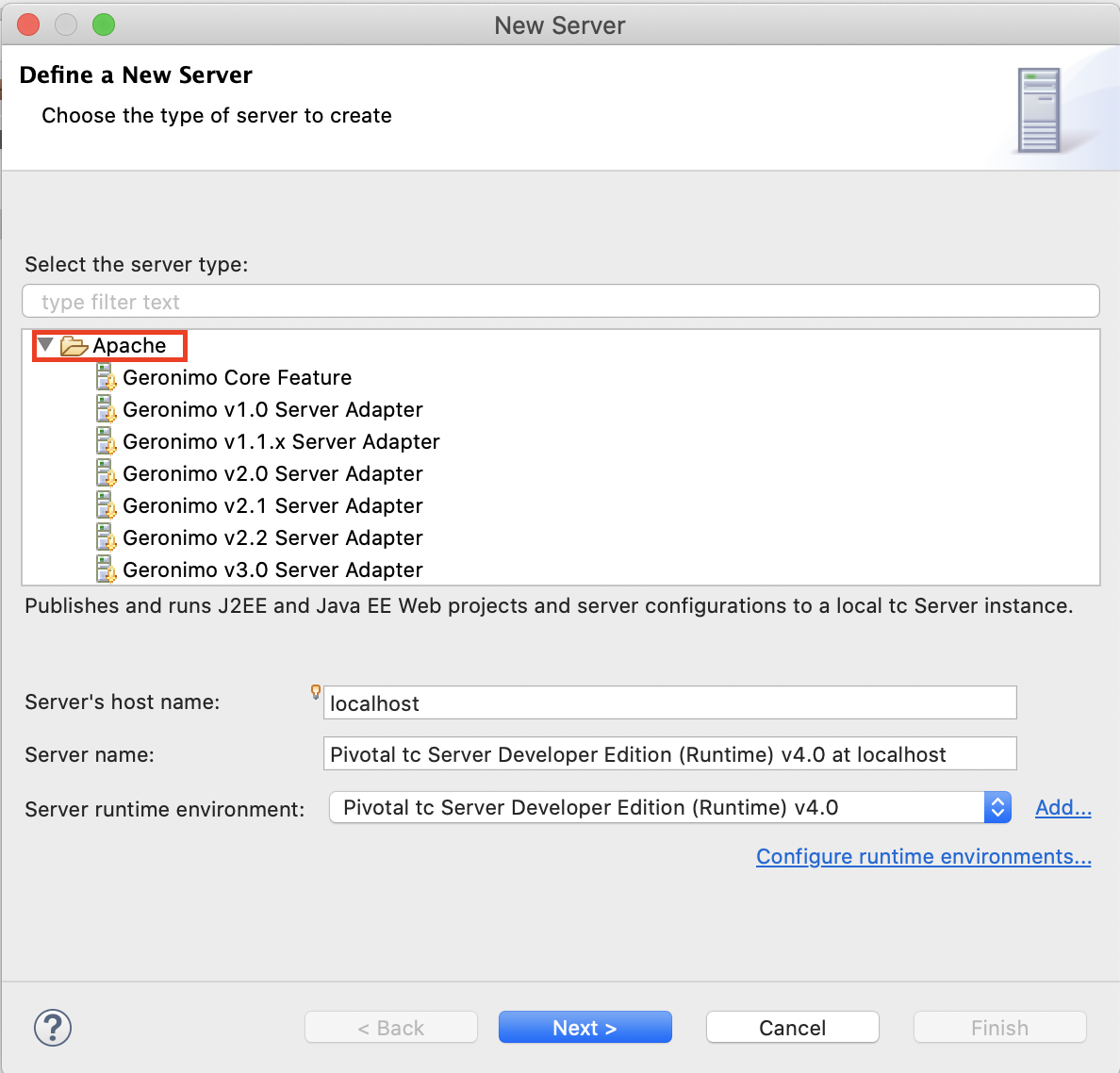This screenshot has width=1120, height=1073.
Task: Focus the type filter text field
Action: (561, 302)
